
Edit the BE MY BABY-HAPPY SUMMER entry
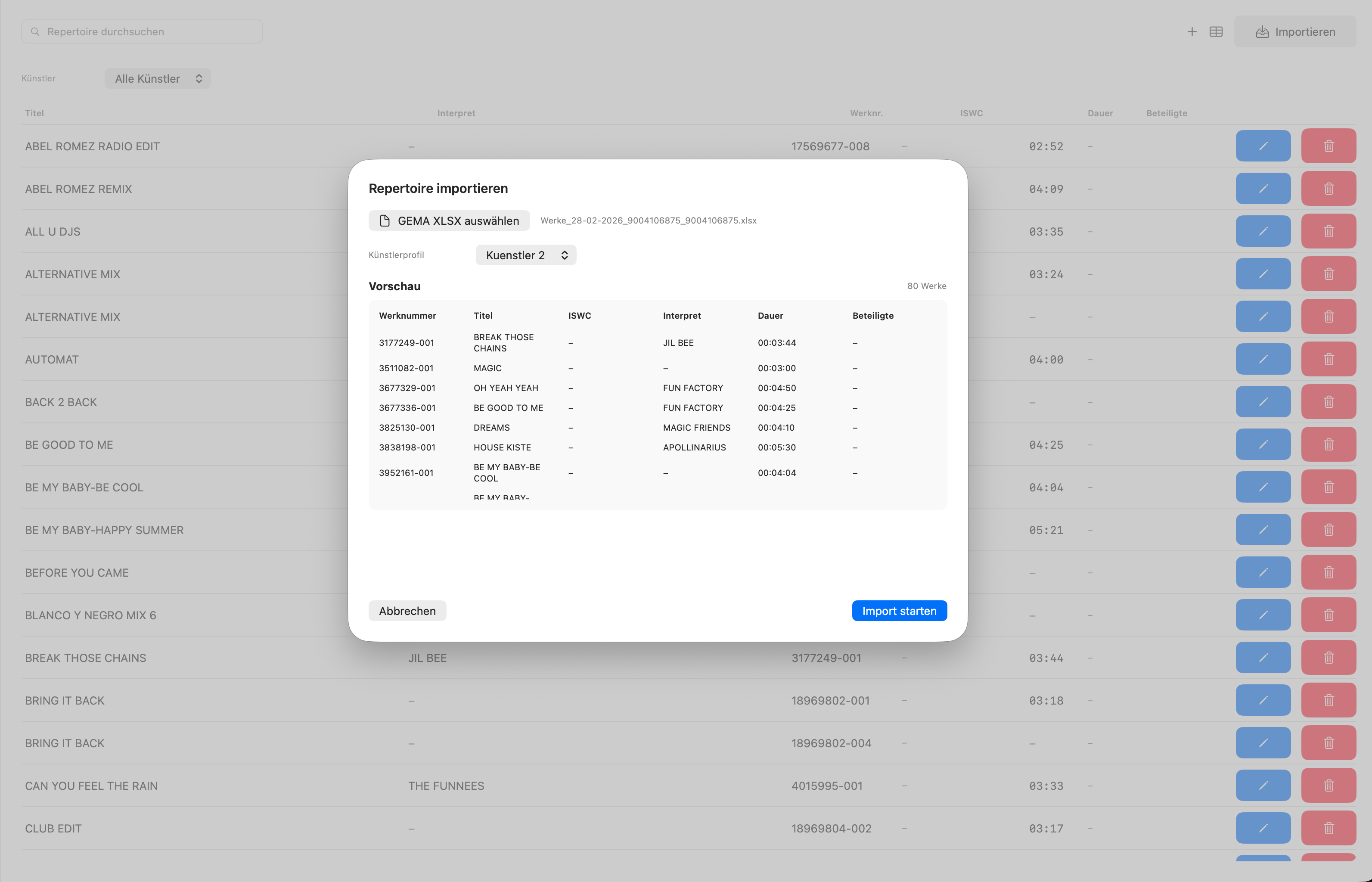click(1263, 530)
